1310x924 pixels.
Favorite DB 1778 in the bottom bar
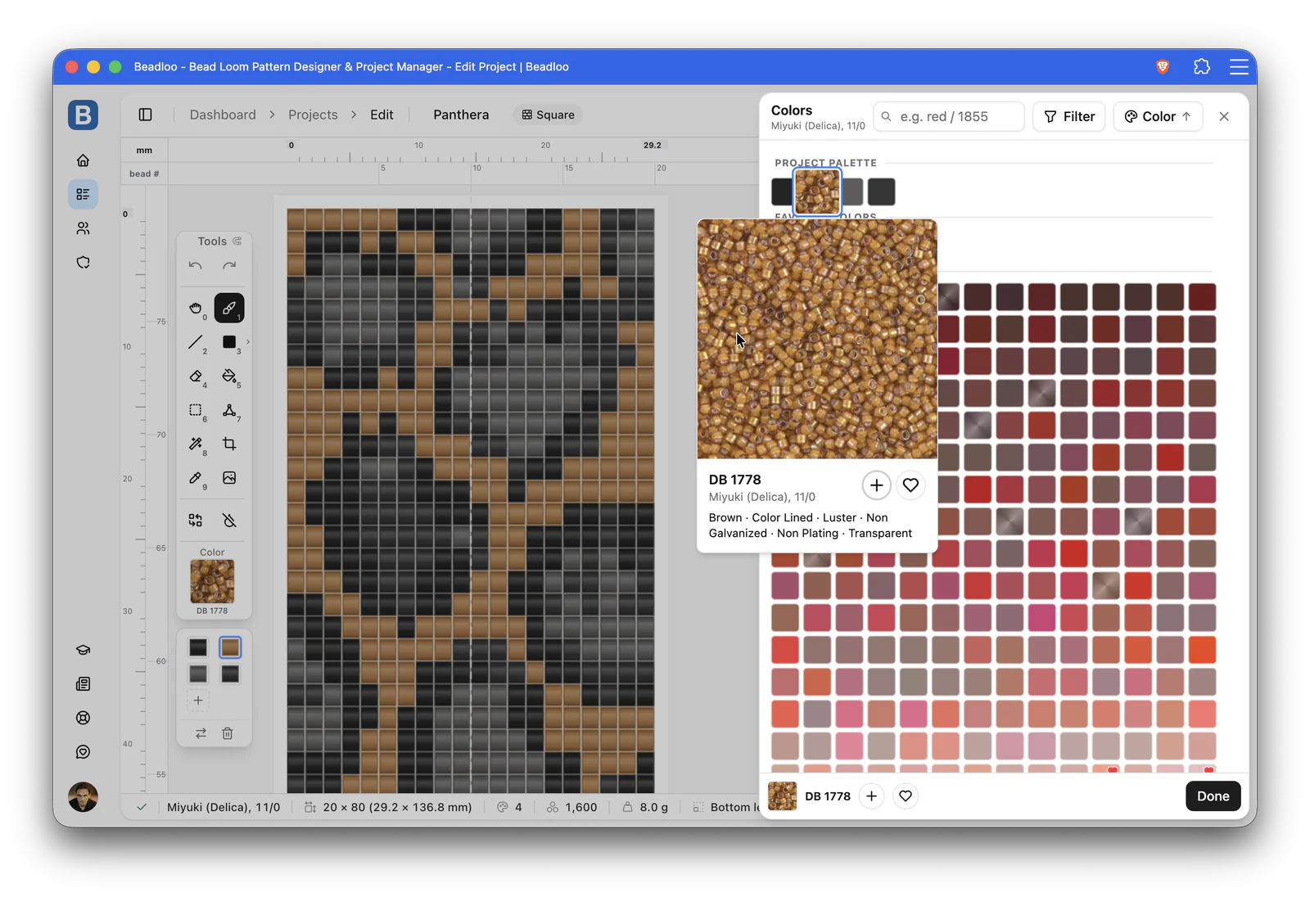pos(906,796)
